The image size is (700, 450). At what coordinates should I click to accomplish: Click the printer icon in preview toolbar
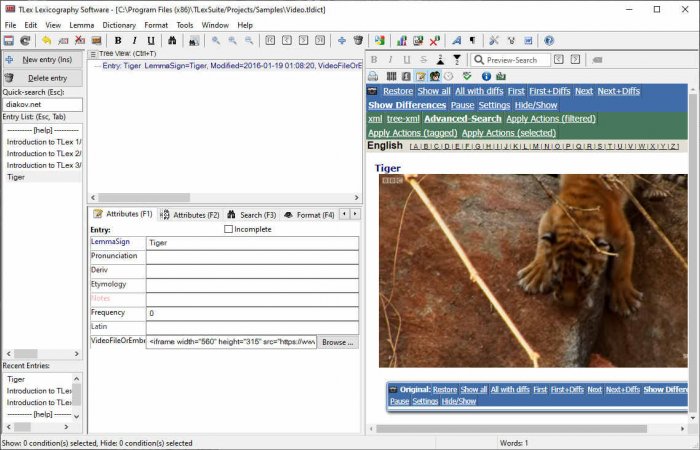coord(374,76)
